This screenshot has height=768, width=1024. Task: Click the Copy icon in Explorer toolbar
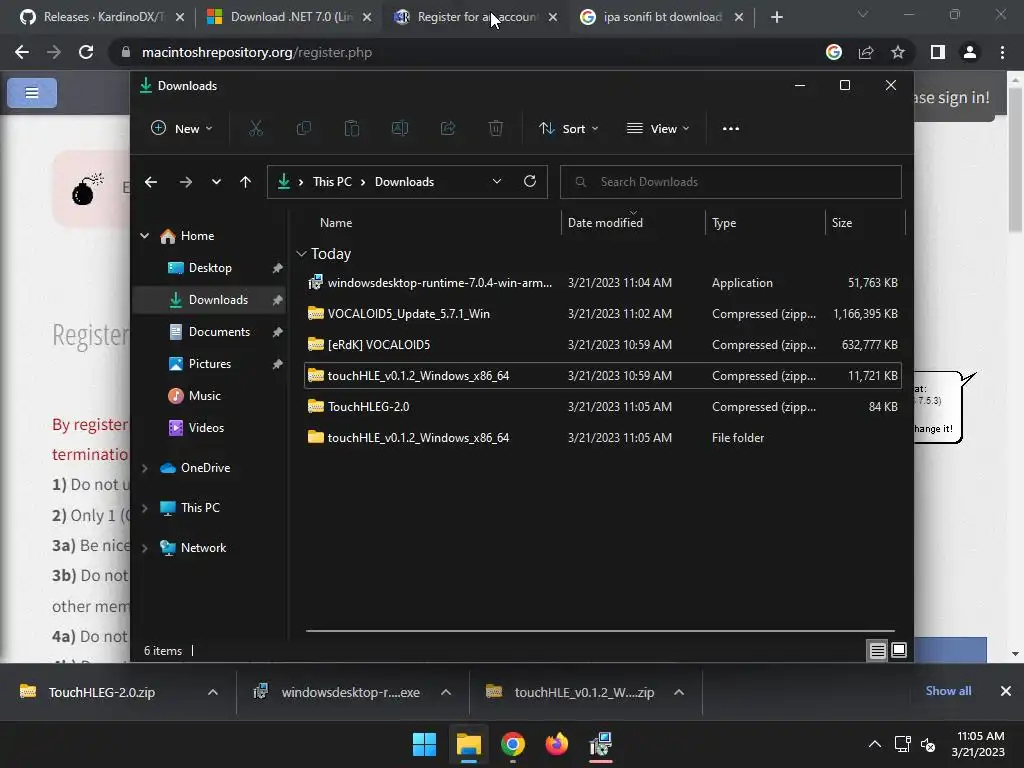304,129
